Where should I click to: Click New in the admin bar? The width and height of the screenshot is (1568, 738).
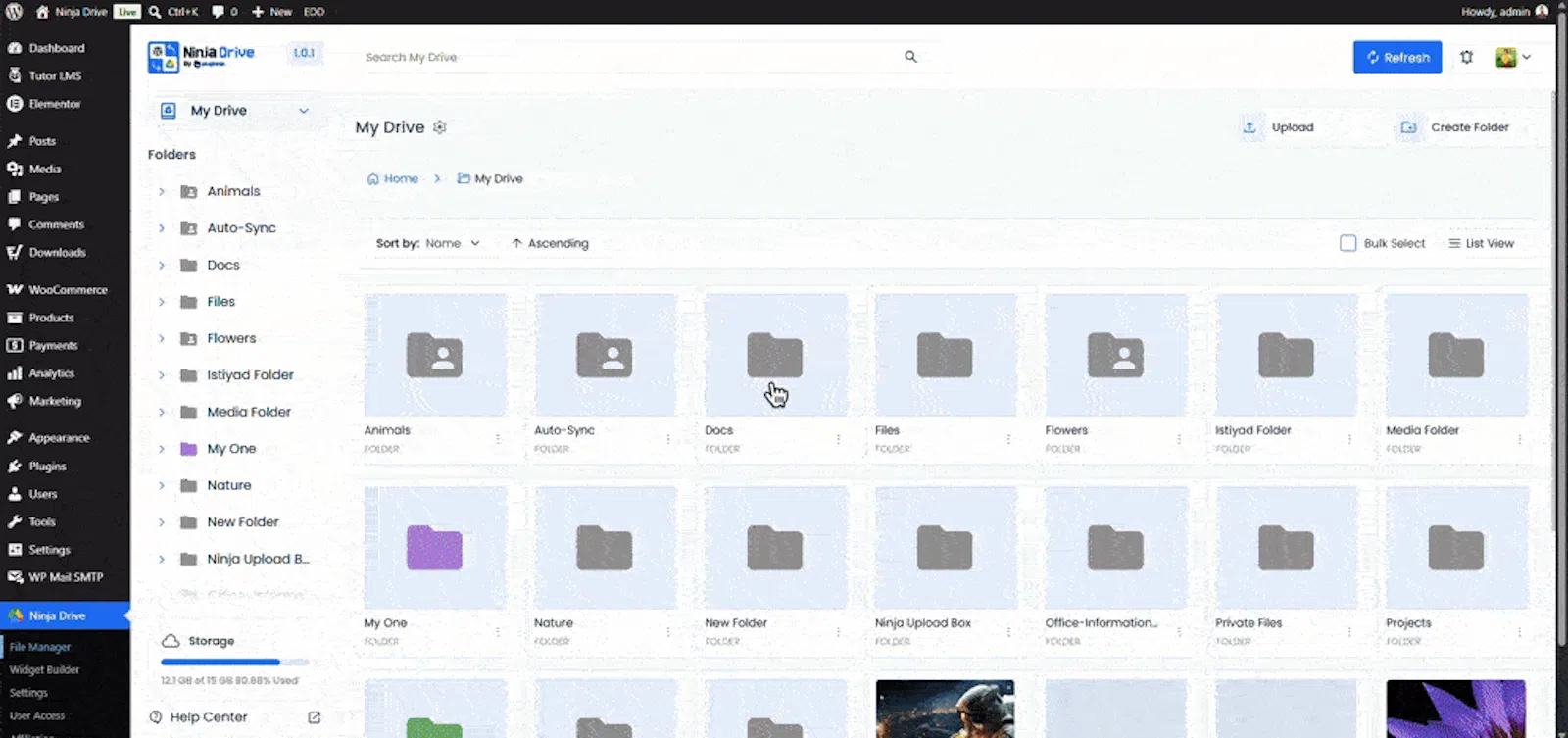pyautogui.click(x=271, y=12)
